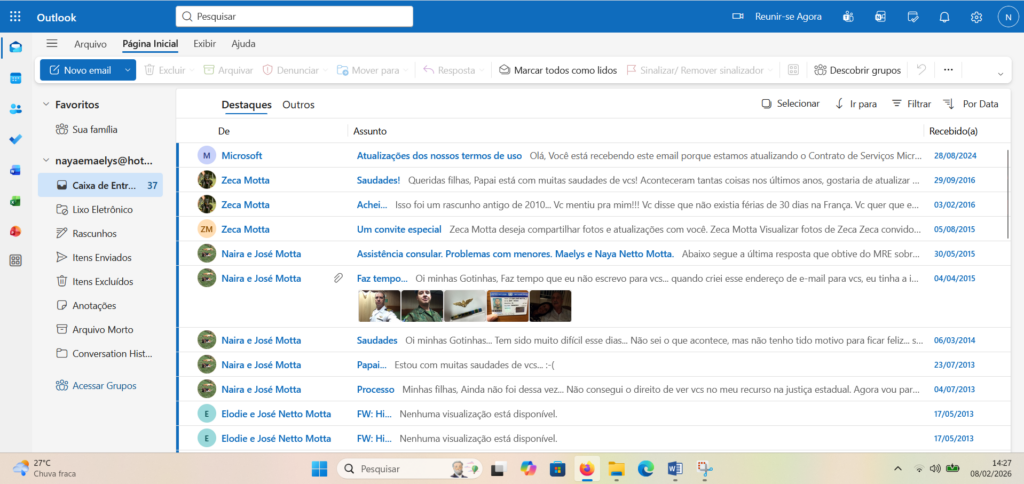Open the Por Data sort dropdown
The image size is (1024, 484).
click(970, 104)
